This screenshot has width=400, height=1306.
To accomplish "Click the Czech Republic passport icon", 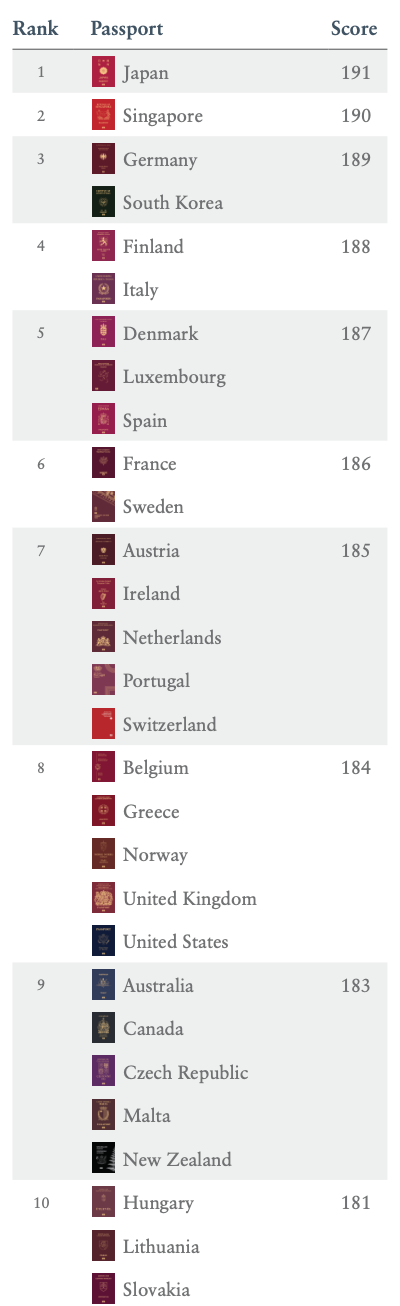I will tap(103, 1072).
